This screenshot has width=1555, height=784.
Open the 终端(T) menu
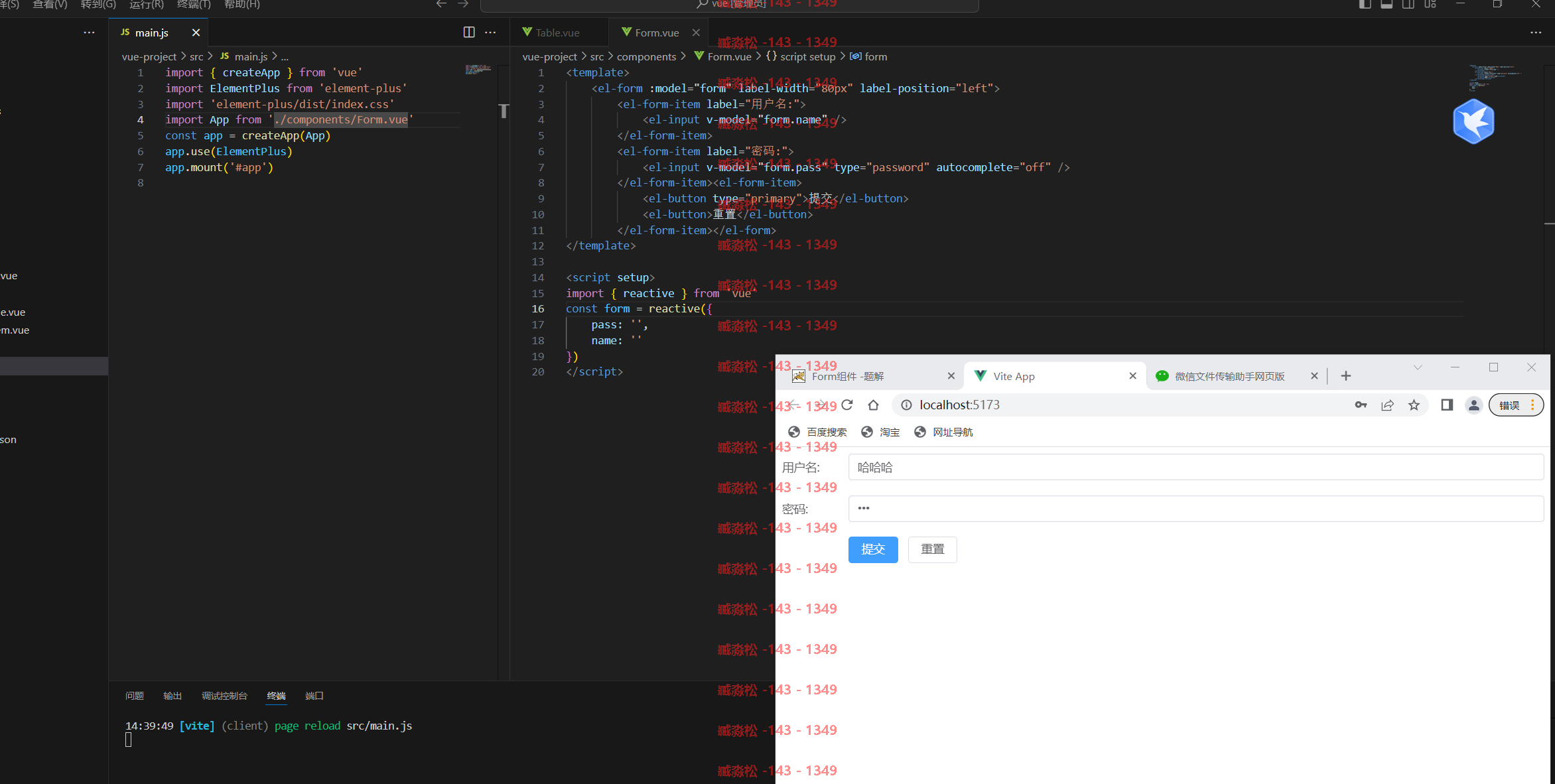[x=194, y=5]
